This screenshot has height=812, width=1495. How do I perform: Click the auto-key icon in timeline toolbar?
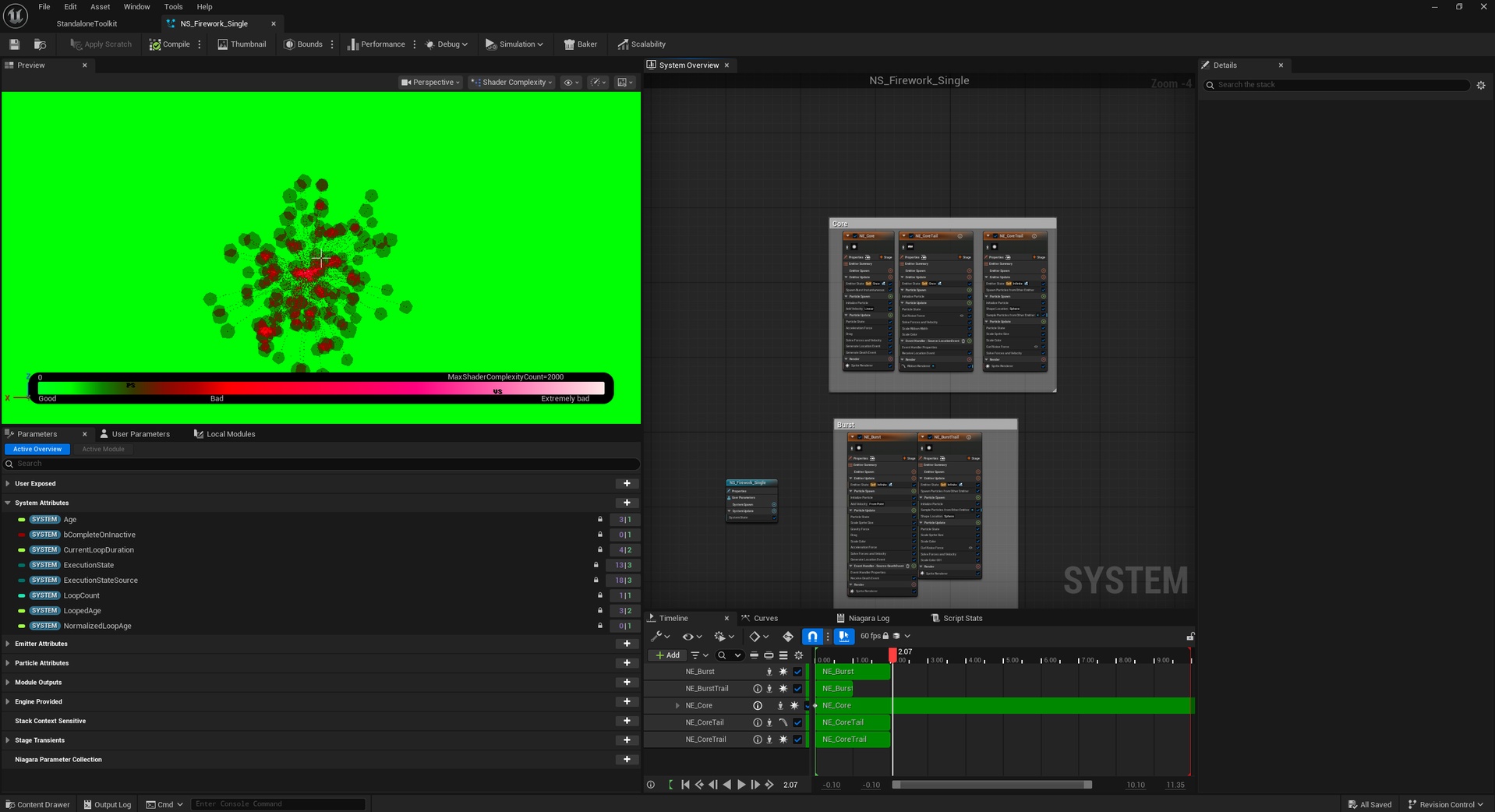pos(788,637)
